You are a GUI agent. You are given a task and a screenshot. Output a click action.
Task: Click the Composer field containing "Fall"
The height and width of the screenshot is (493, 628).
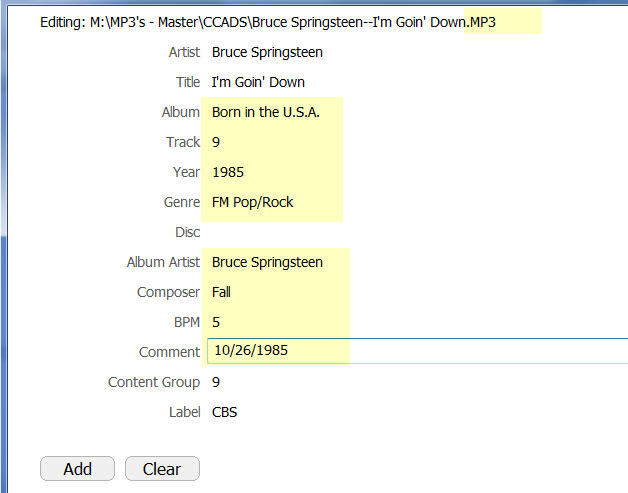coord(222,292)
